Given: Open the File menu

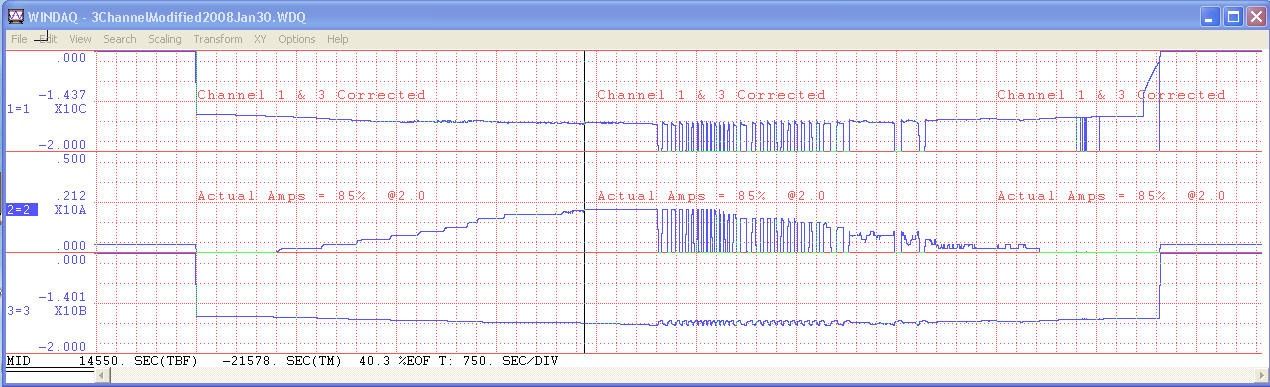Looking at the screenshot, I should tap(19, 39).
